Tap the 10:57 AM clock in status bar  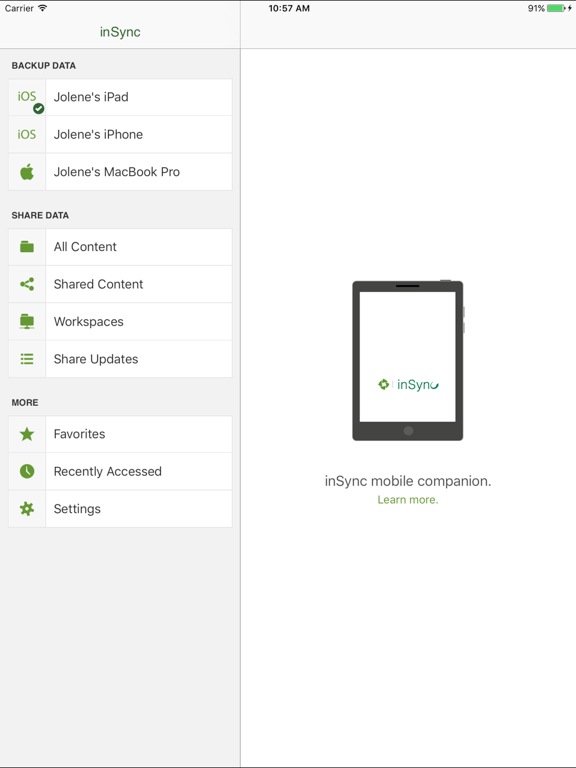click(x=289, y=8)
